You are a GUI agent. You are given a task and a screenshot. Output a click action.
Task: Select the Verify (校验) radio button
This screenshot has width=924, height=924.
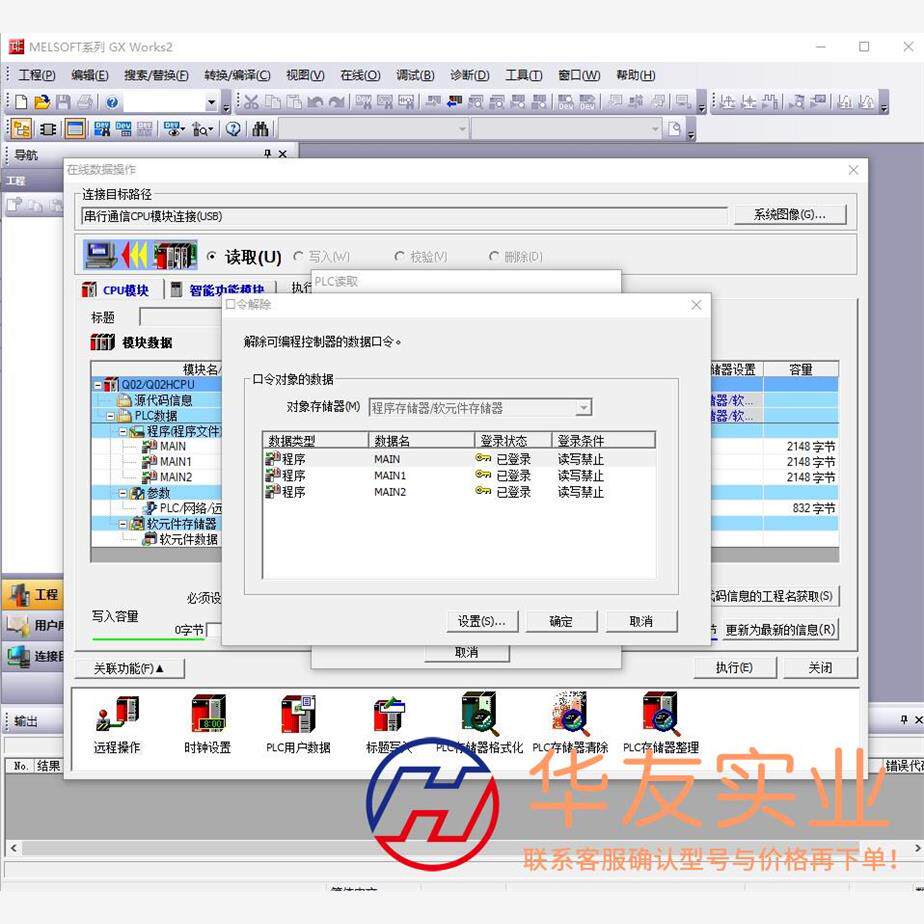point(400,256)
